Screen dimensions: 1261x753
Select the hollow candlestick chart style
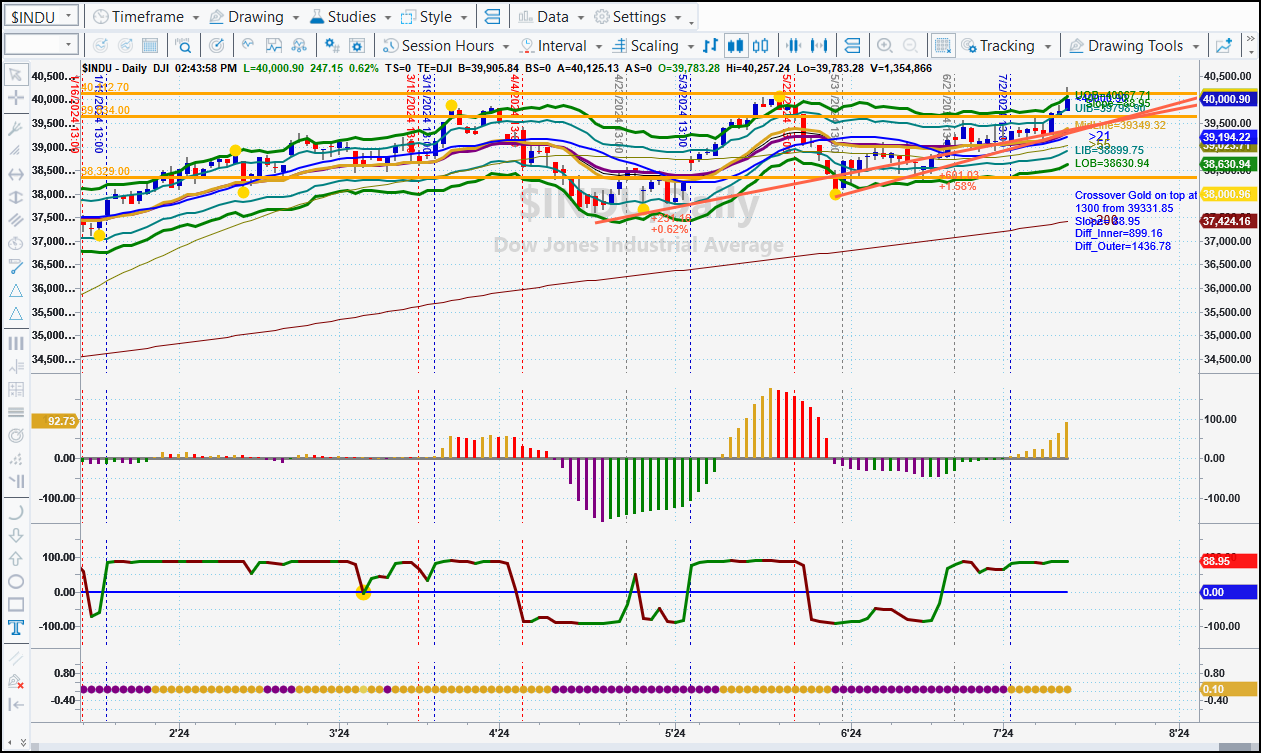(761, 45)
